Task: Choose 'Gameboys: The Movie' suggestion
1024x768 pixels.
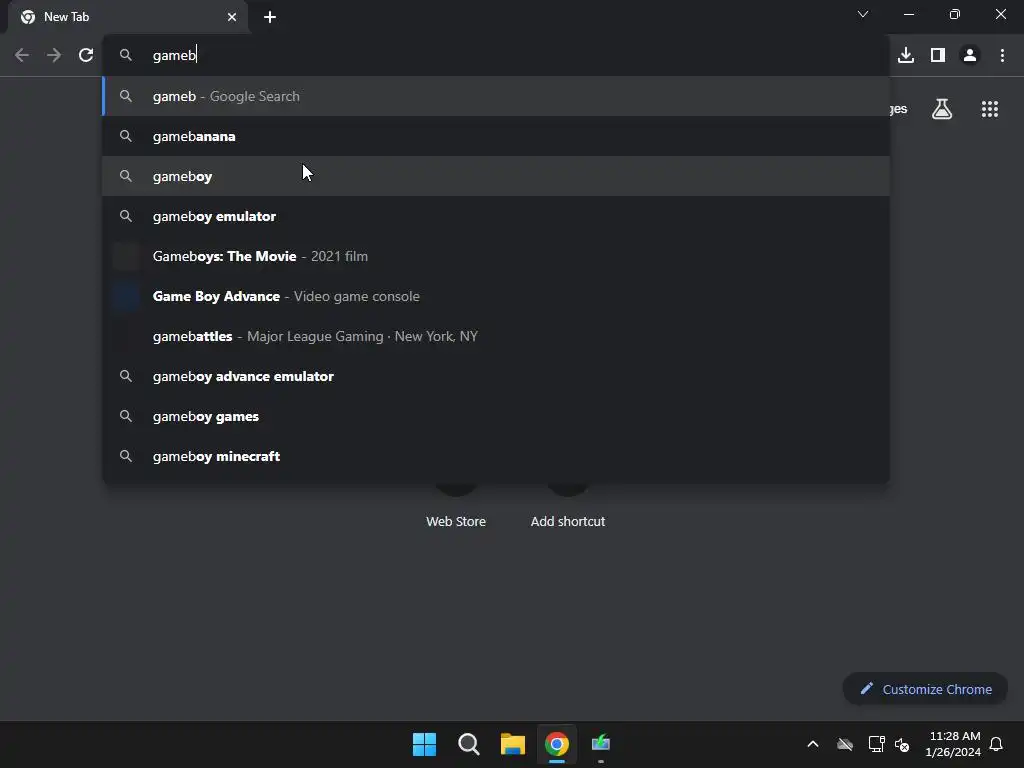Action: tap(496, 257)
